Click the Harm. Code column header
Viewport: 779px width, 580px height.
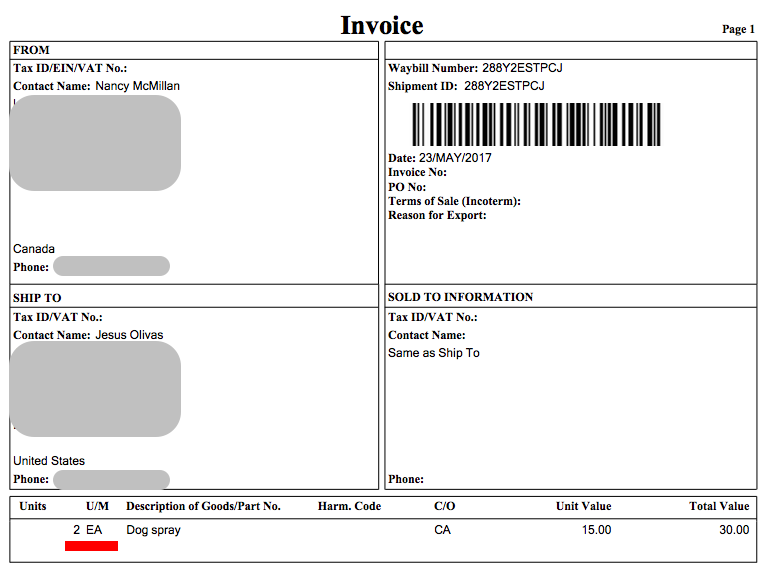point(349,506)
